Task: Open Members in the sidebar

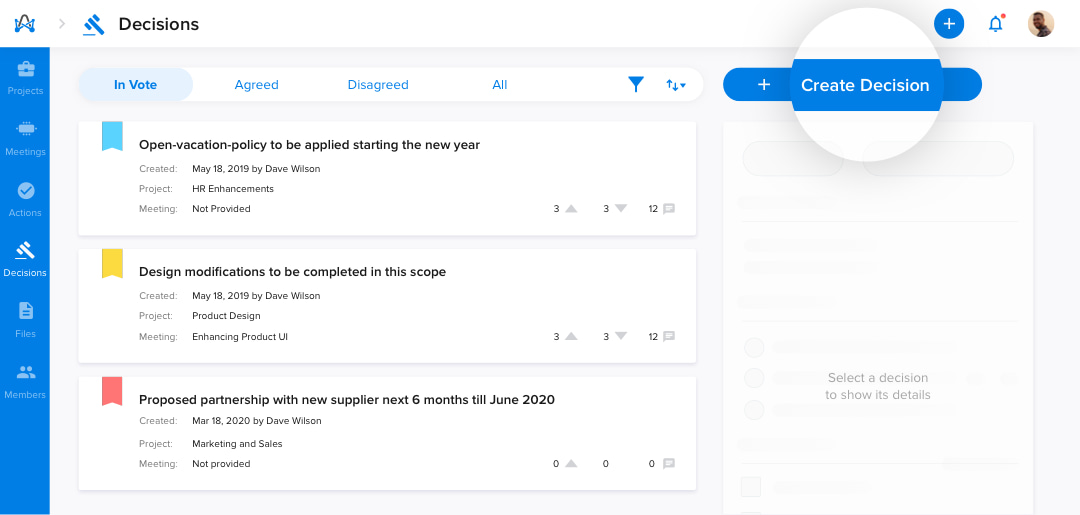Action: coord(25,381)
